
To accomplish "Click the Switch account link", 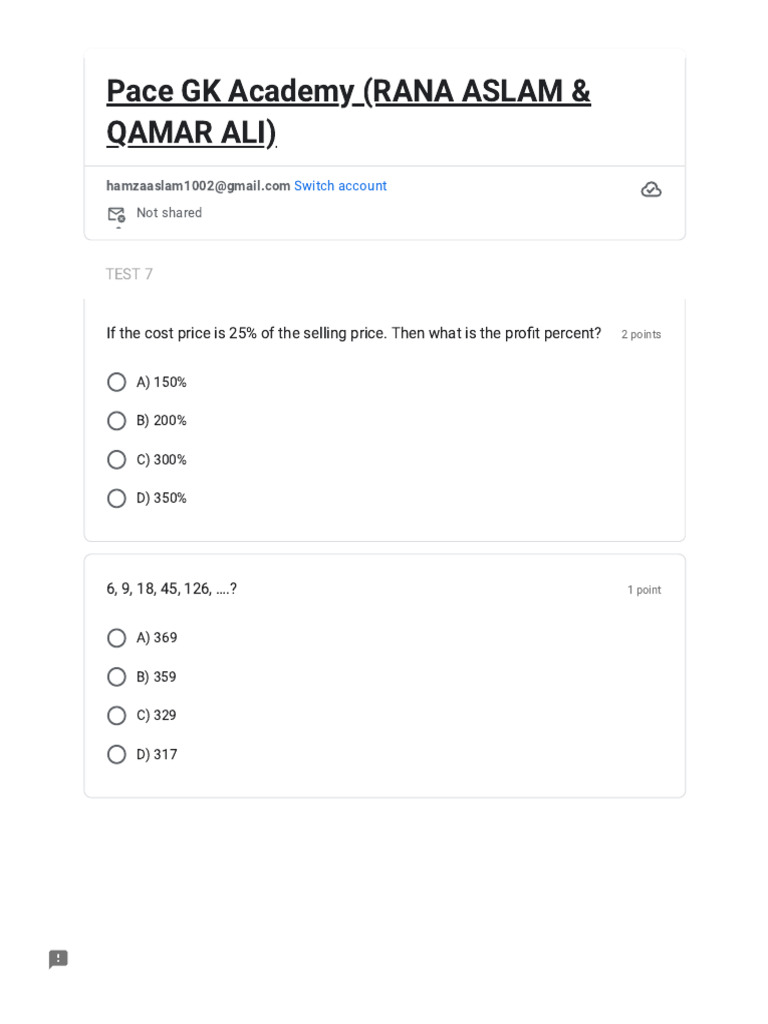I will point(340,186).
